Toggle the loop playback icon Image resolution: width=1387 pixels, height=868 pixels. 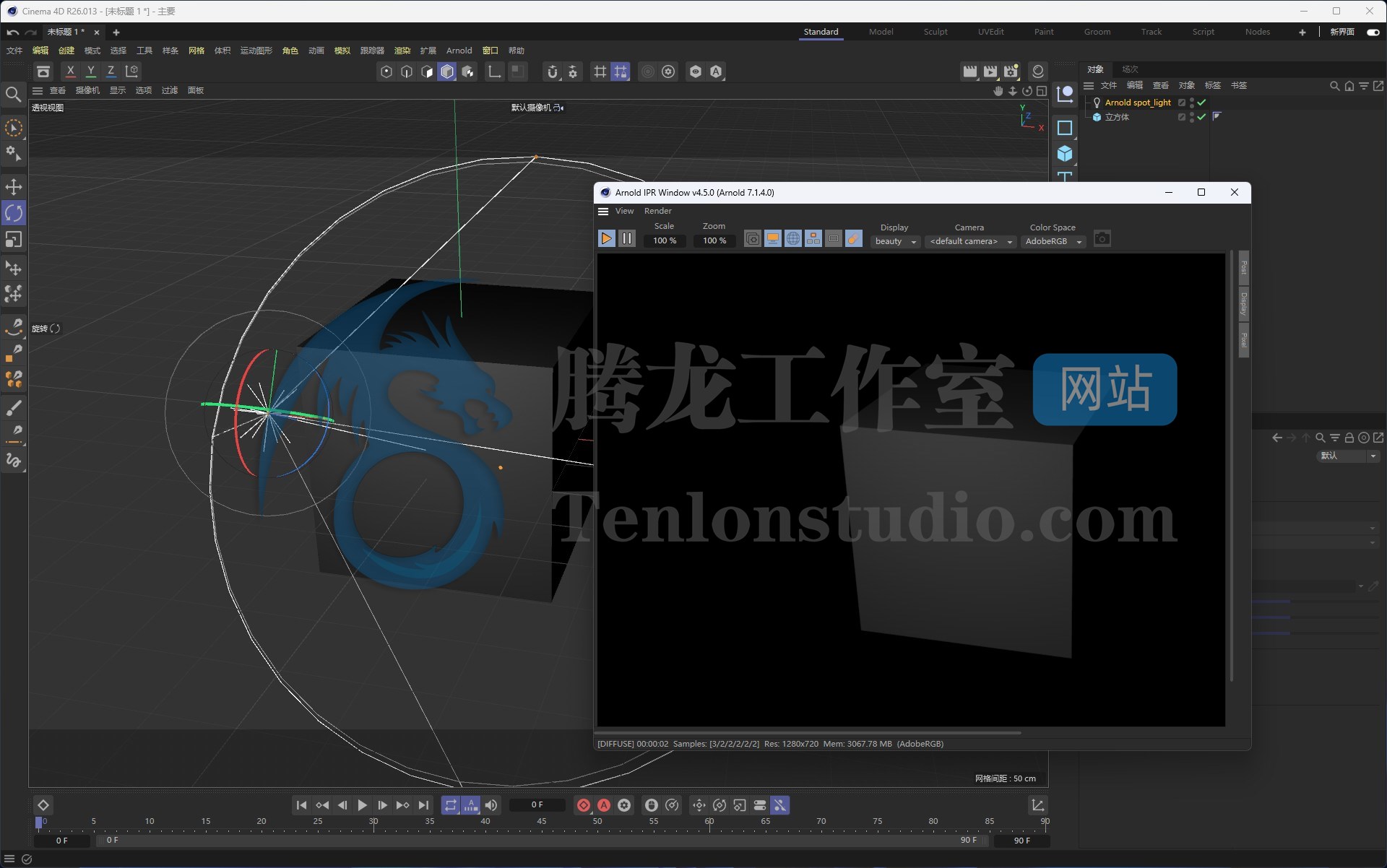[x=451, y=805]
